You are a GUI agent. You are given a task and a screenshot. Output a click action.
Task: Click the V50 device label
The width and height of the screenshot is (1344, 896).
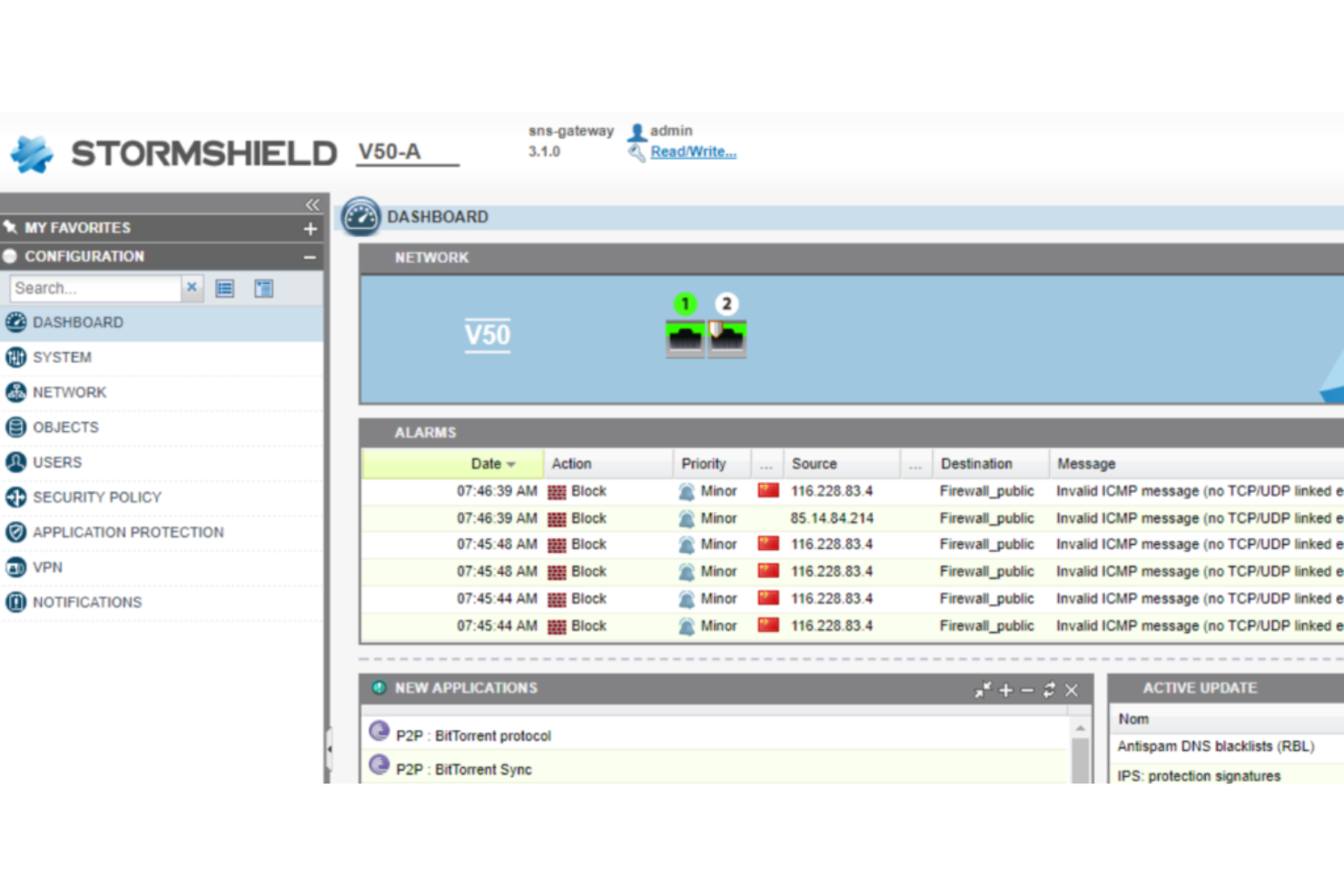point(488,335)
